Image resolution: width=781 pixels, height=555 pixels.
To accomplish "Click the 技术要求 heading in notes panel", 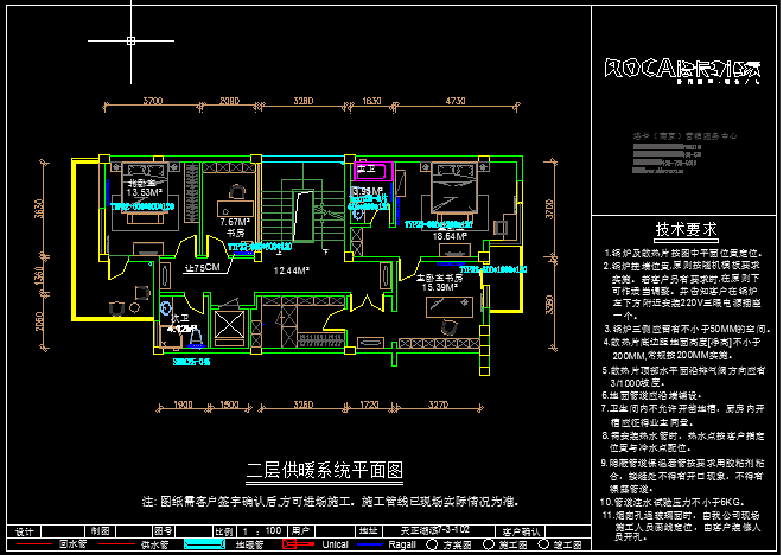I will 685,229.
